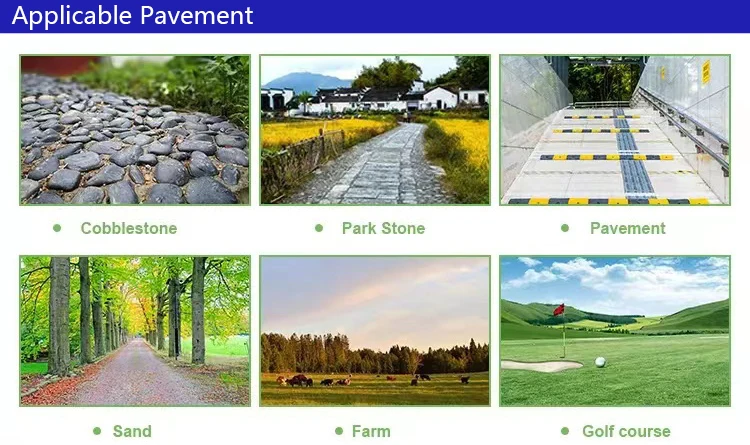Click the 'Pavement' caption under ramp photo
The width and height of the screenshot is (750, 445).
(x=628, y=228)
